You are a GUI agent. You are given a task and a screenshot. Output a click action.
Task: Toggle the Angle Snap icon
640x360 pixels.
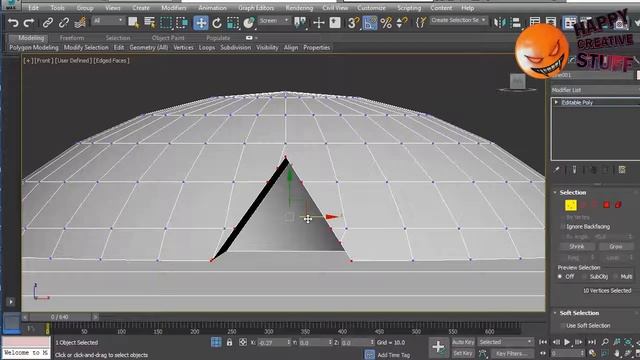[x=370, y=22]
